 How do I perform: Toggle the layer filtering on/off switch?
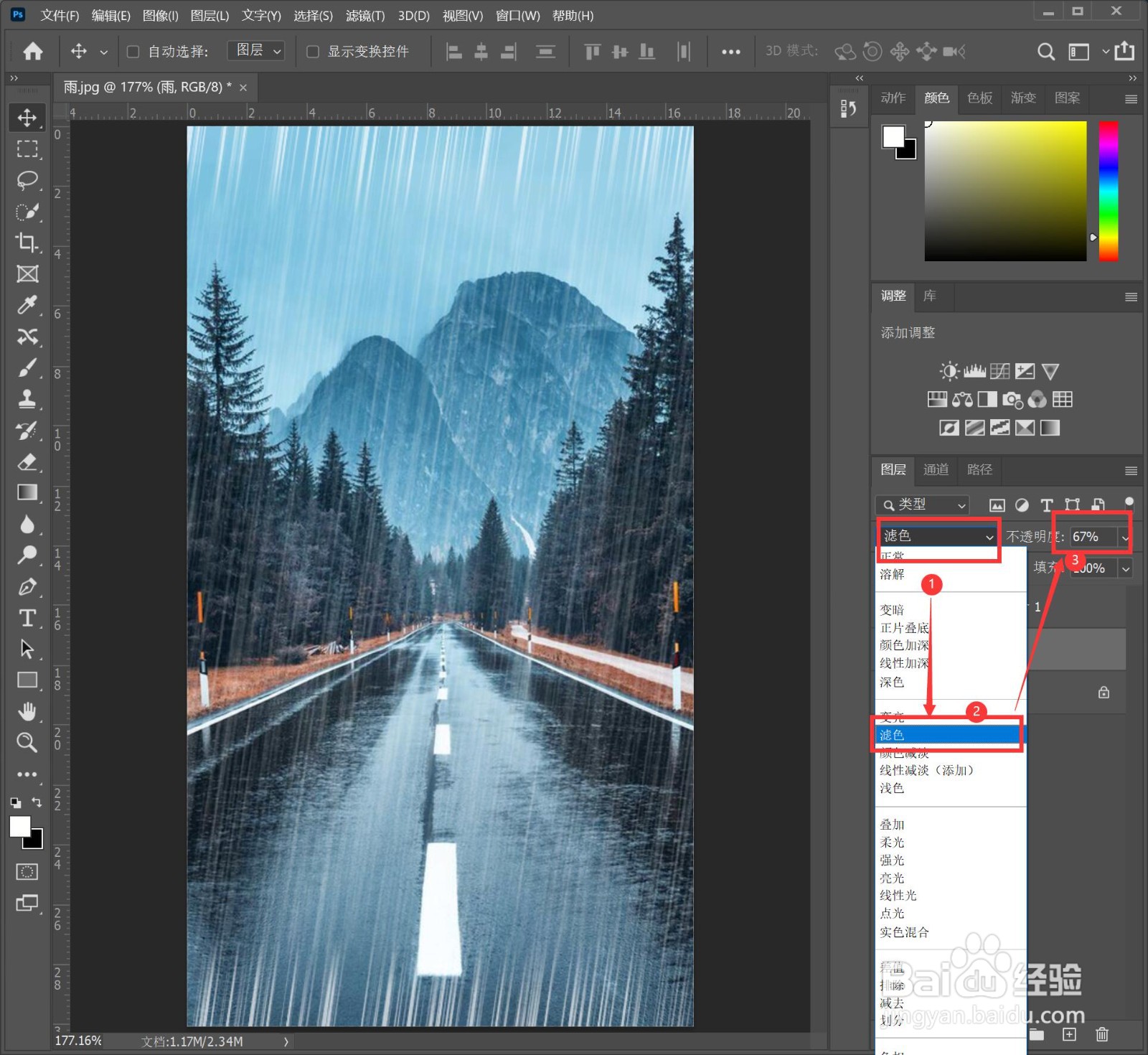(x=1129, y=502)
